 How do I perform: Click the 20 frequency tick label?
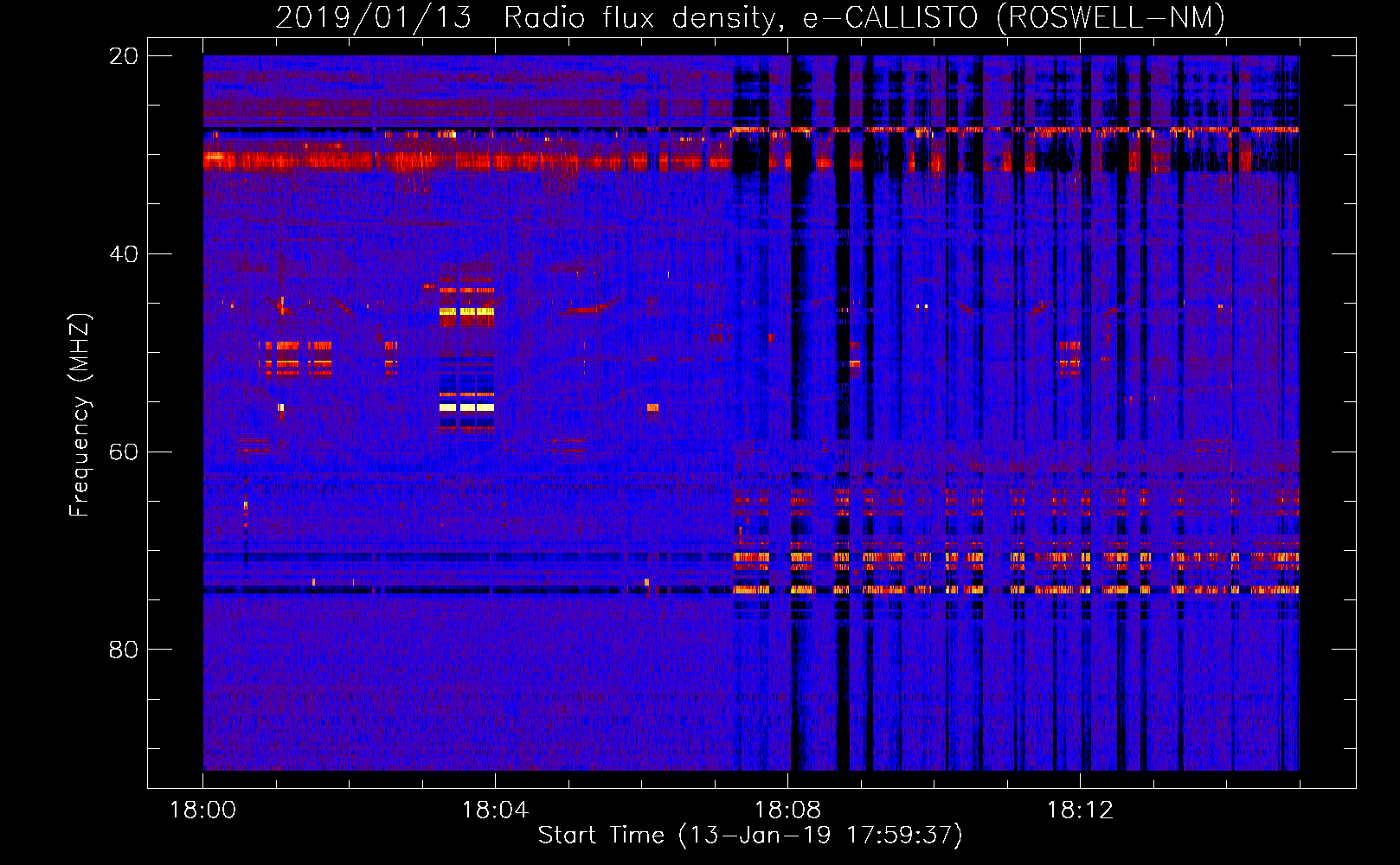coord(124,56)
